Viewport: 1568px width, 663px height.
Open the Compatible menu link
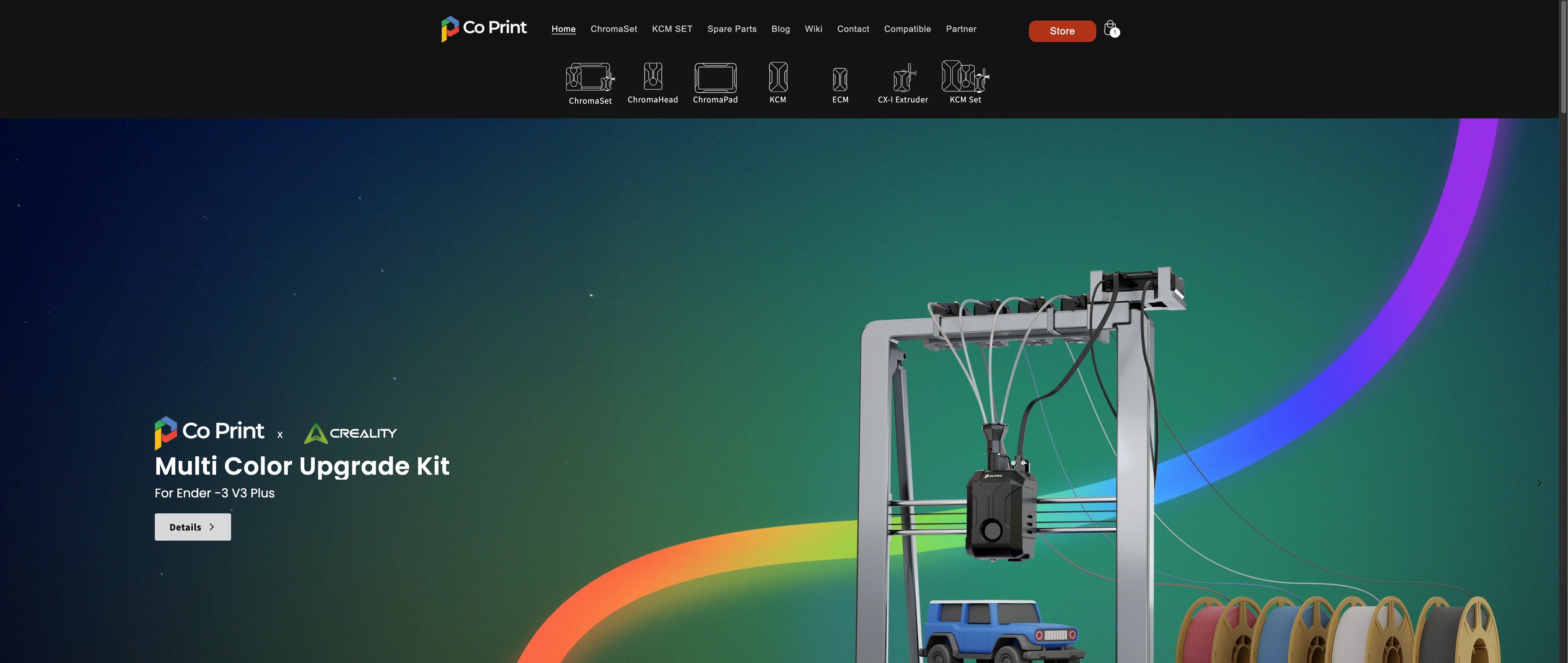(x=907, y=29)
